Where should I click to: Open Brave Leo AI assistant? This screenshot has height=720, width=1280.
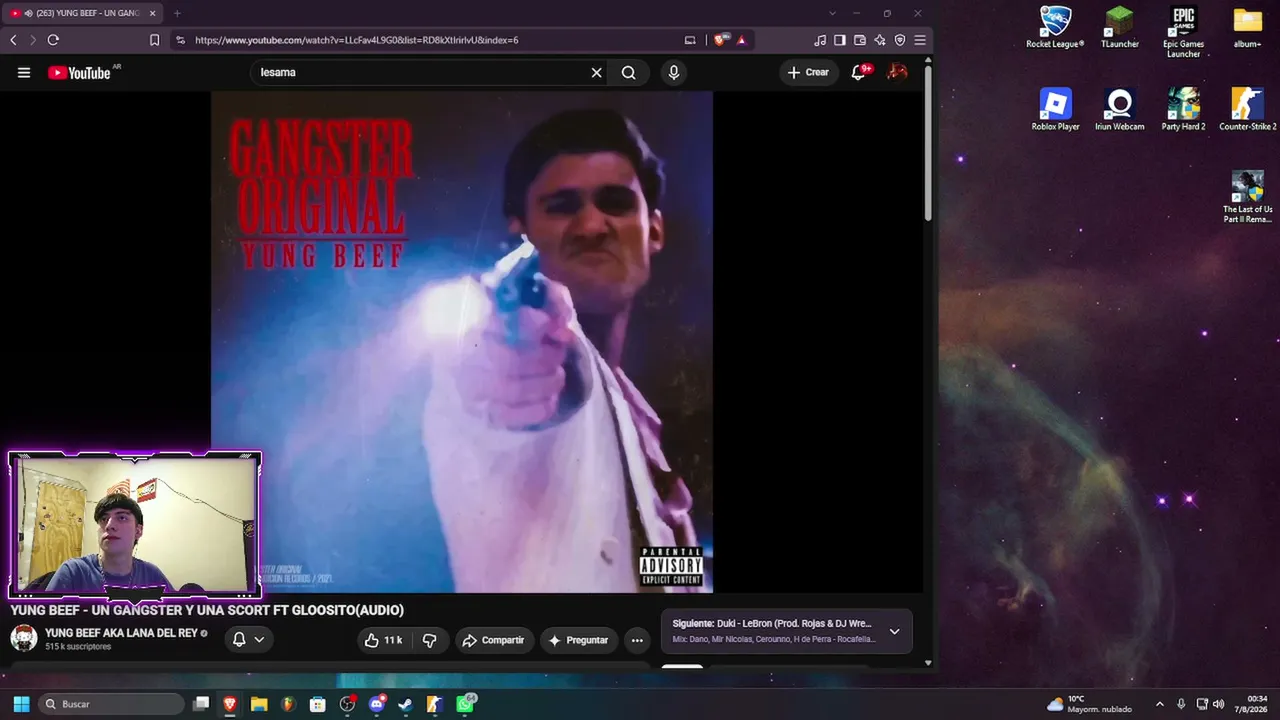coord(880,40)
